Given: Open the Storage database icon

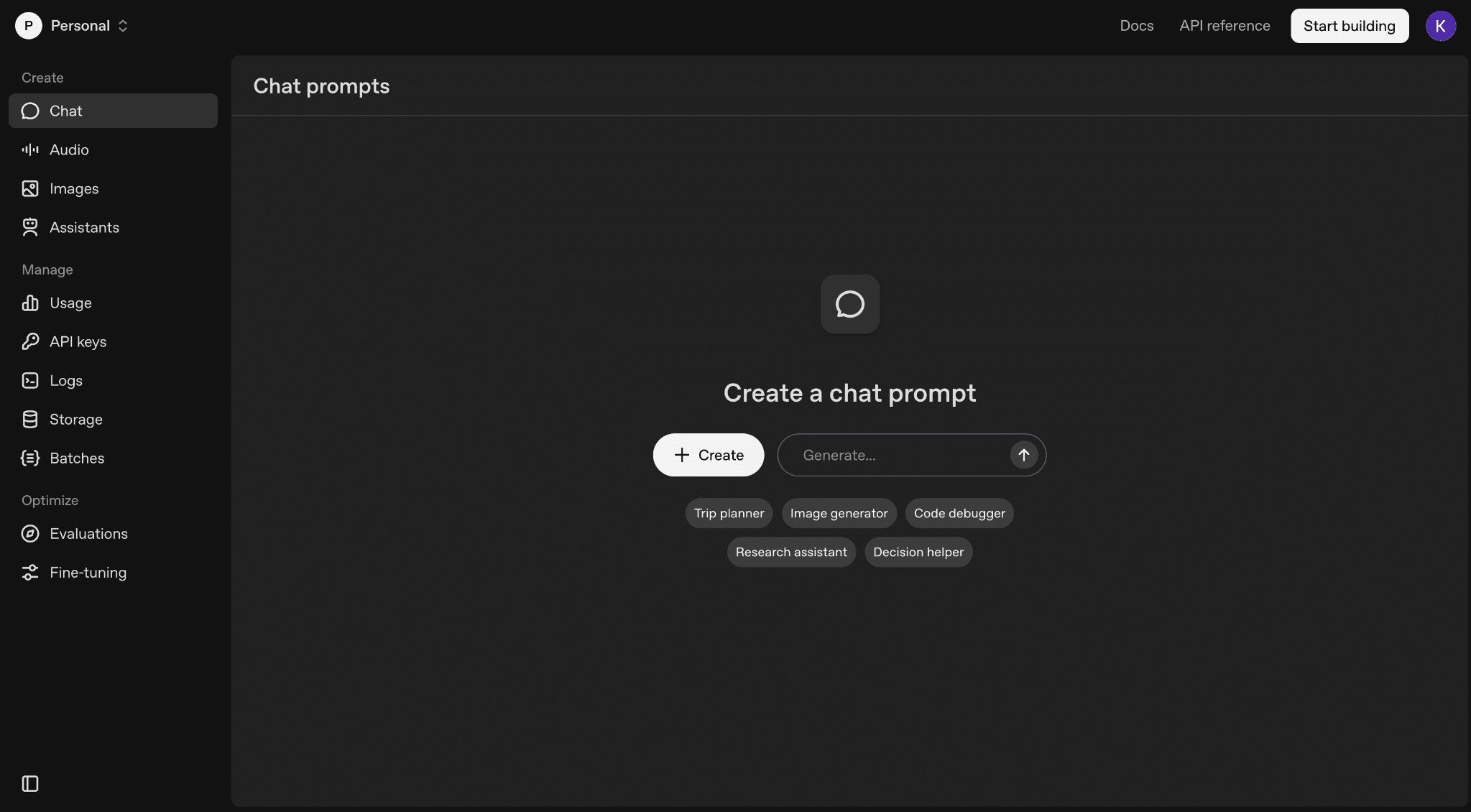Looking at the screenshot, I should [x=30, y=419].
